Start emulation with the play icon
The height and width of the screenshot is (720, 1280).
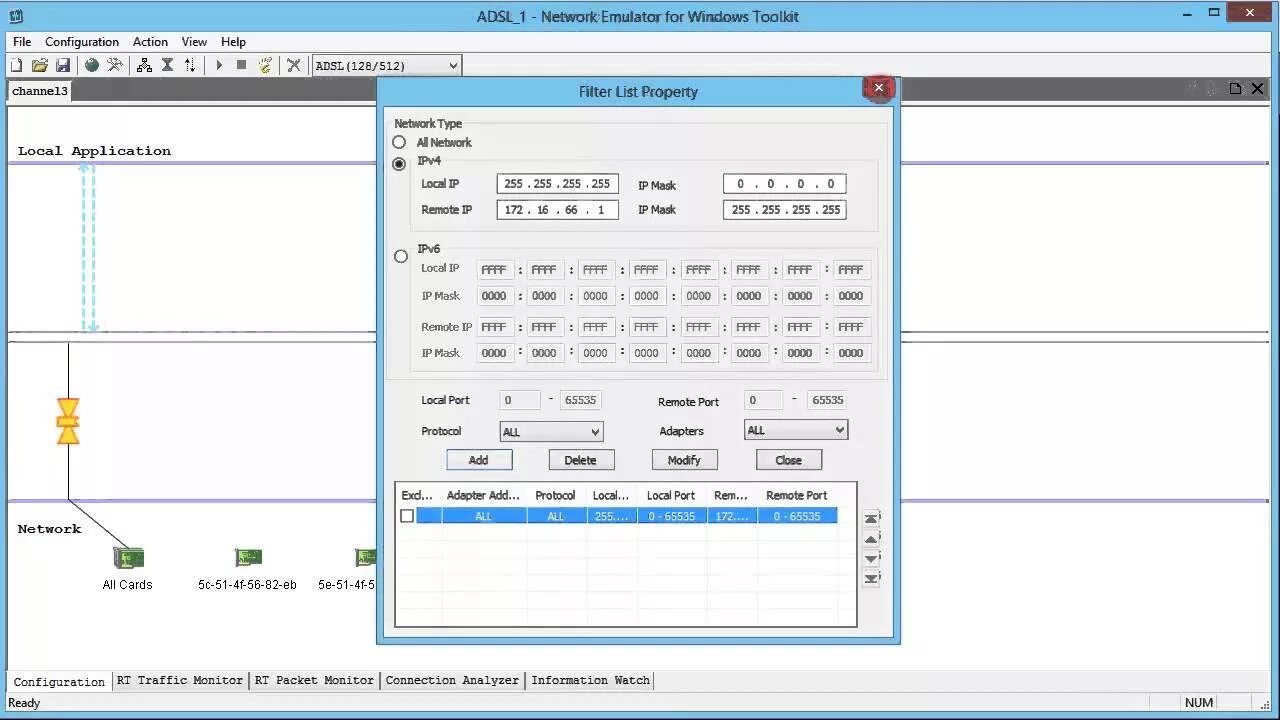(x=219, y=65)
